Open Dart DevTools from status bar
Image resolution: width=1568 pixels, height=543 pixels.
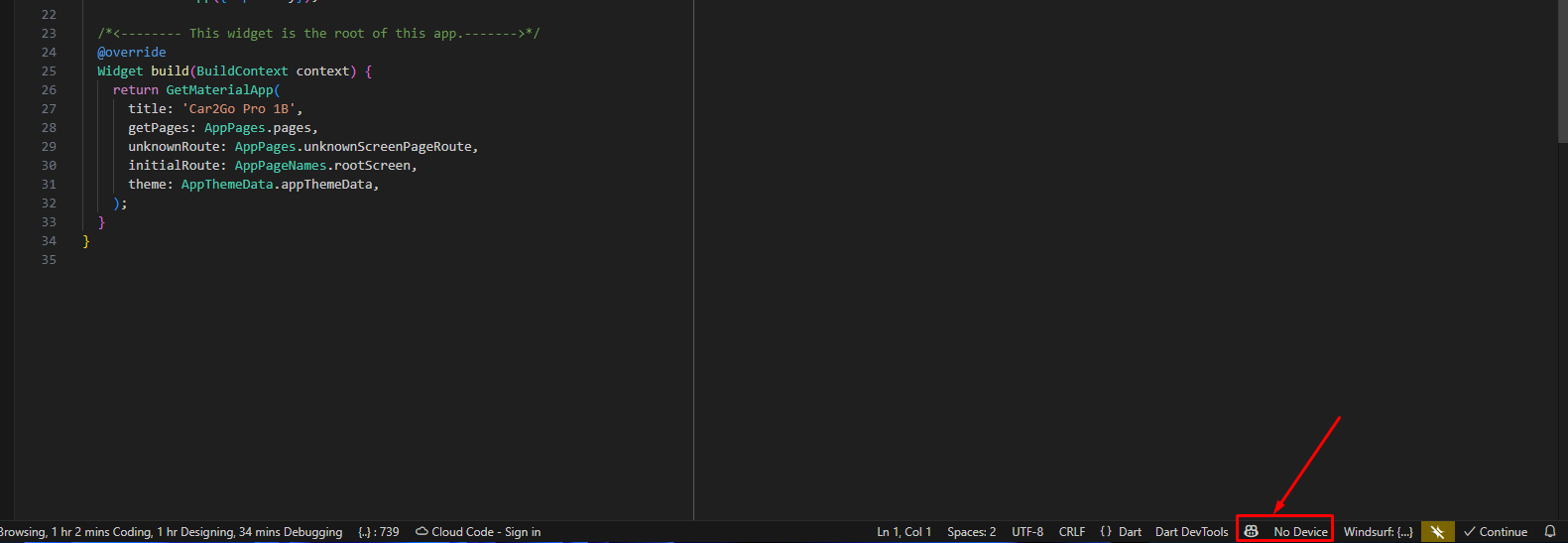point(1191,532)
